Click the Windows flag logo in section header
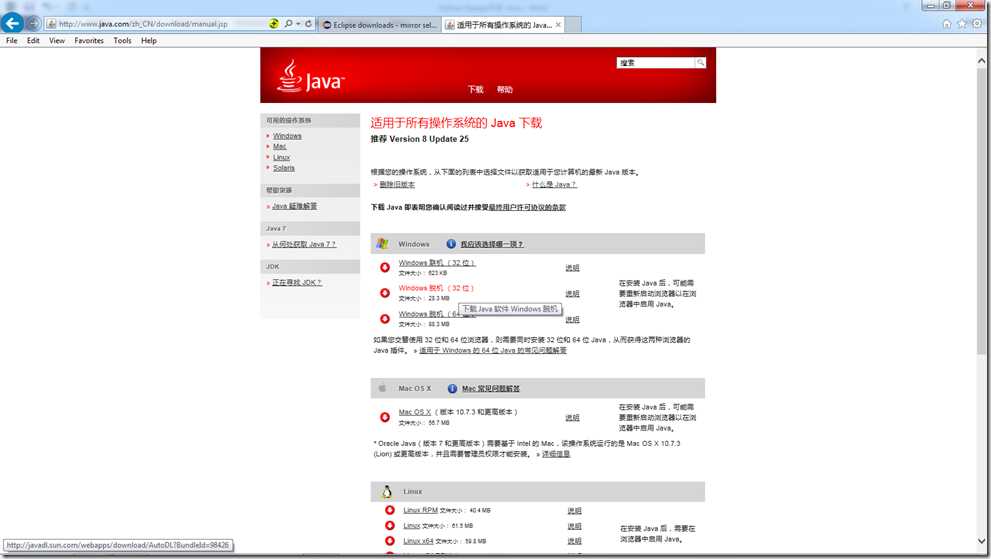 click(x=382, y=243)
